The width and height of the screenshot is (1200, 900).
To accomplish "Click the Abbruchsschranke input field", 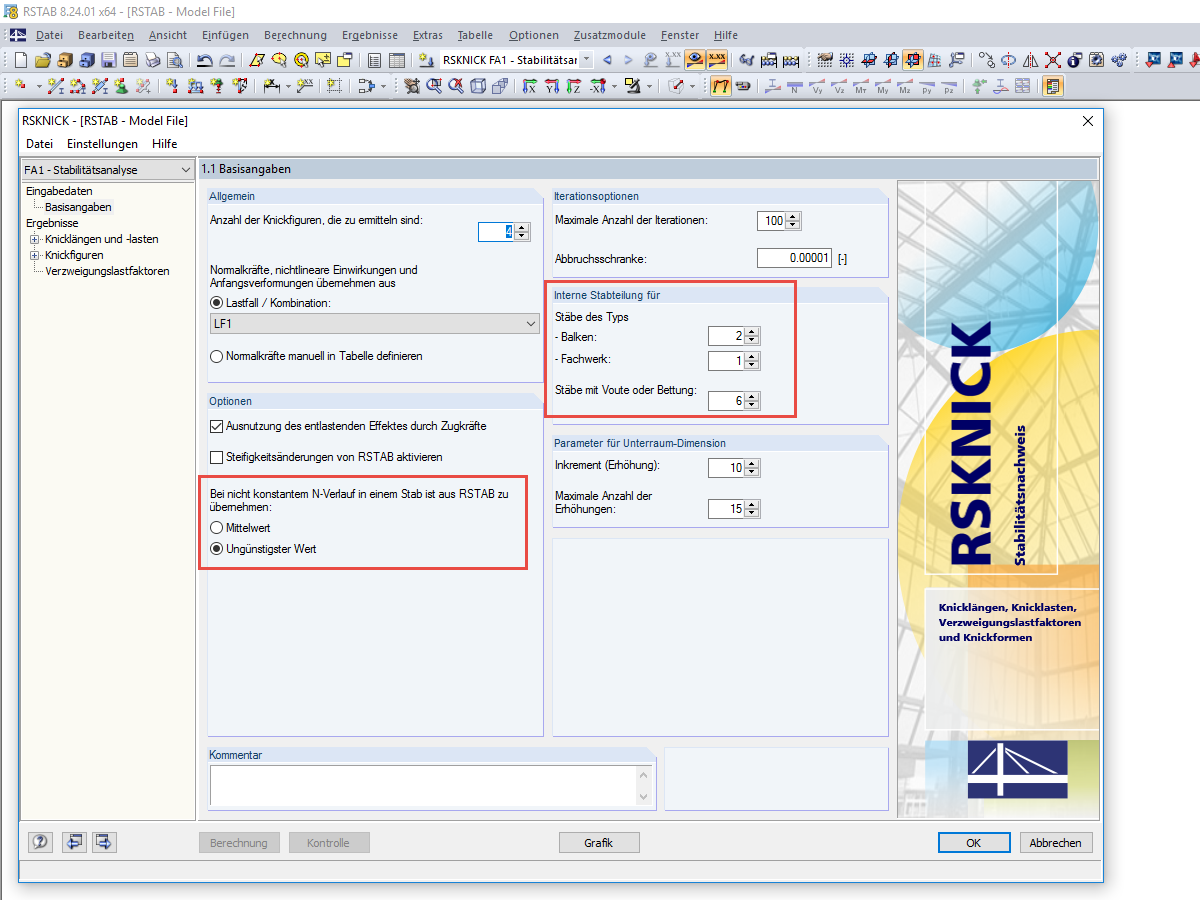I will pos(794,258).
